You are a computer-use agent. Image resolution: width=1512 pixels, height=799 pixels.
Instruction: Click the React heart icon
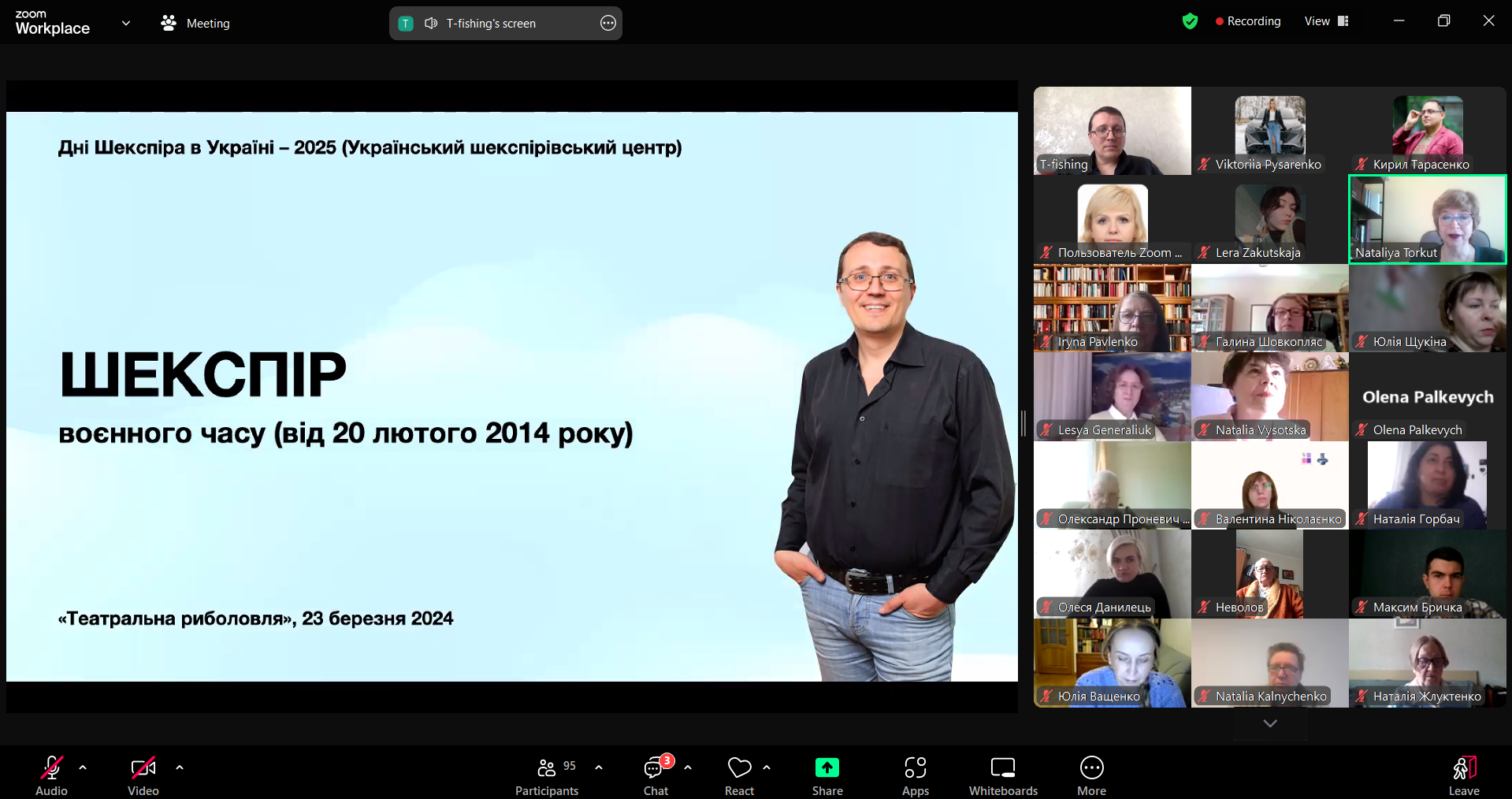pos(739,775)
